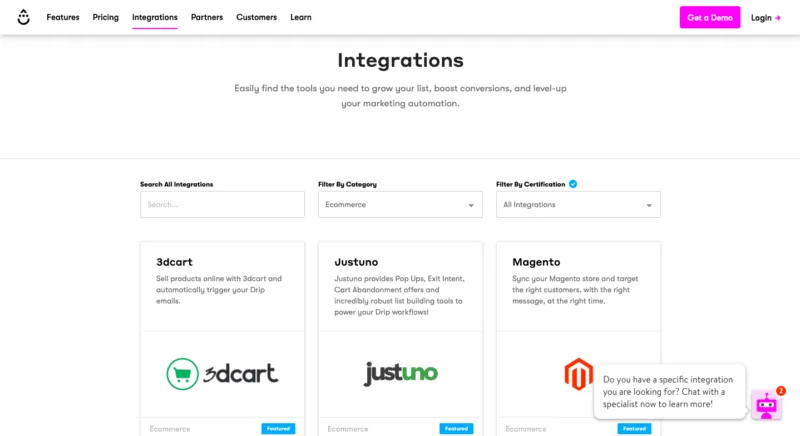Screen dimensions: 800x436
Task: Click the 3dcart logo image
Action: point(222,374)
